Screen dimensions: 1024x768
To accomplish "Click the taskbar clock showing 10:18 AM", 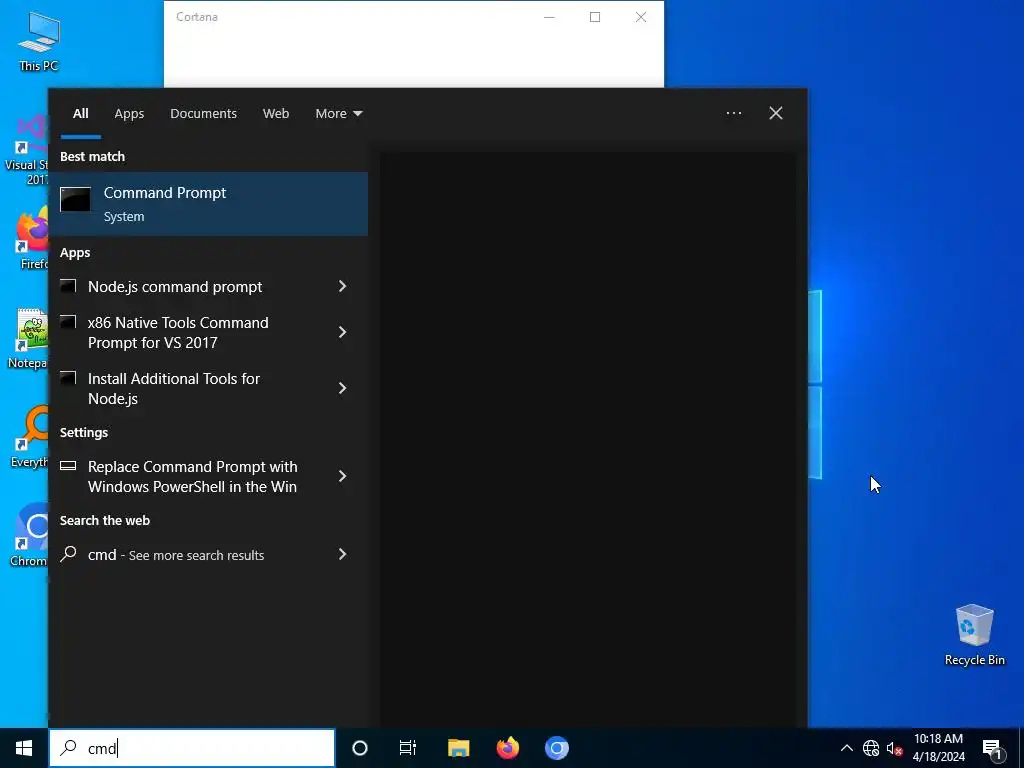I will click(938, 748).
